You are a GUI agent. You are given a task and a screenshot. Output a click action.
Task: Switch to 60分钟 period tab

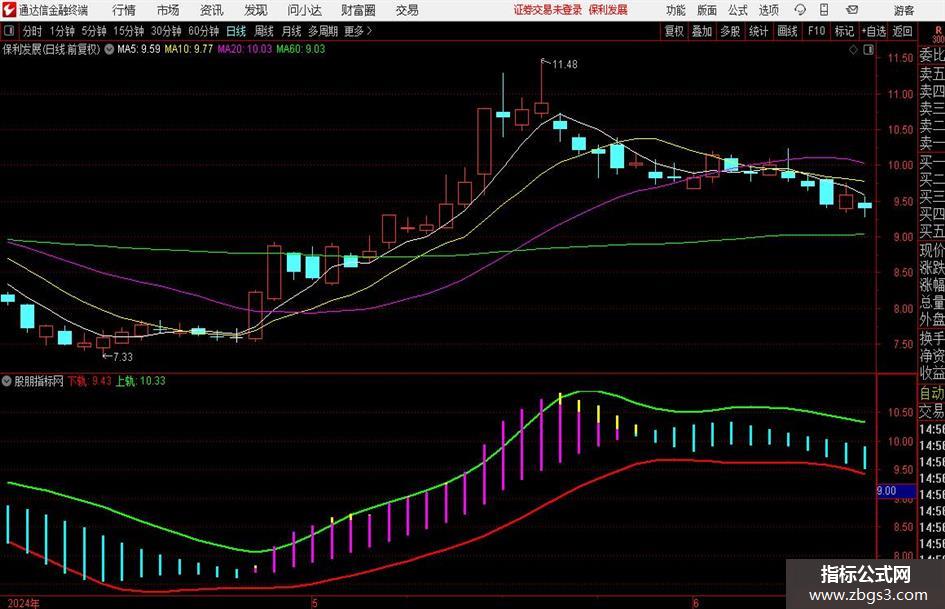point(204,31)
